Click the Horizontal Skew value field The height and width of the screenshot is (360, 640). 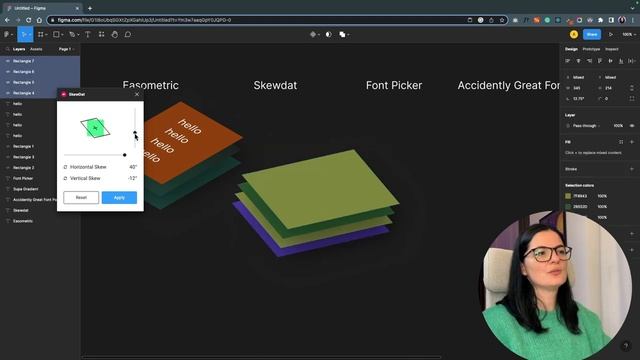click(133, 167)
